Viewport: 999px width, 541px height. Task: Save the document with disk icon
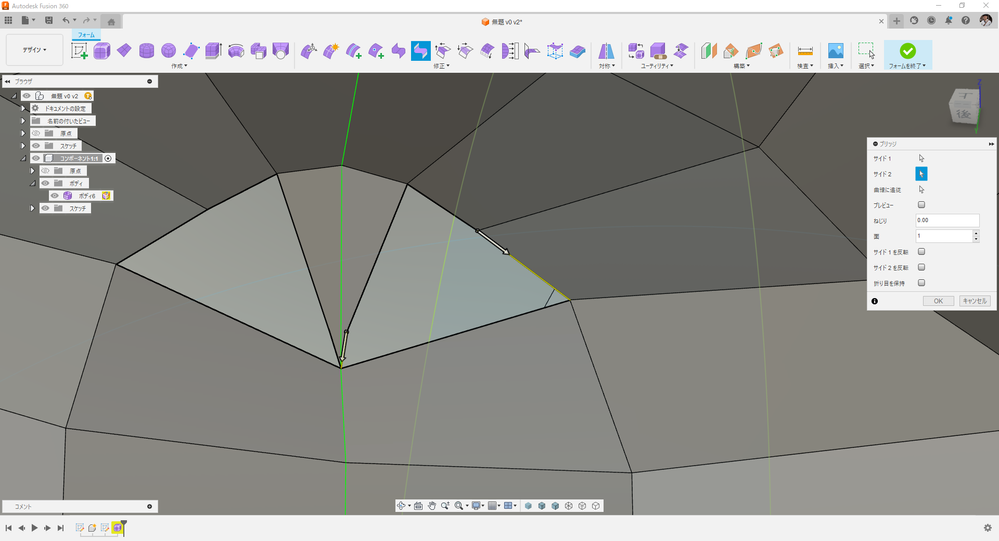pyautogui.click(x=49, y=20)
